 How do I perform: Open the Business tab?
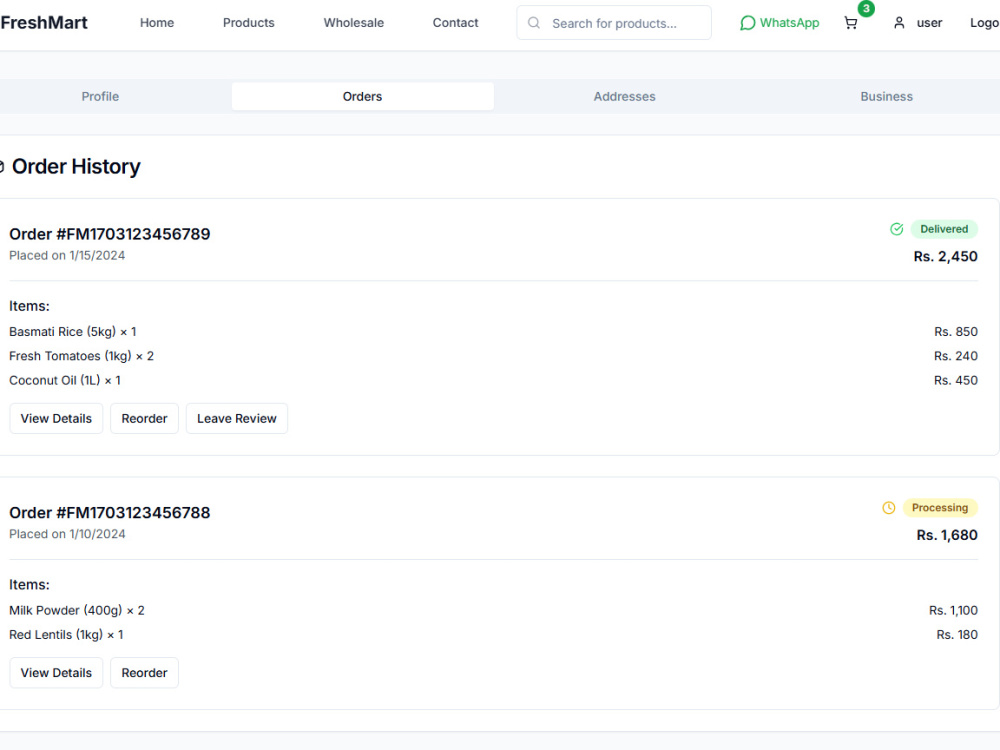coord(886,96)
